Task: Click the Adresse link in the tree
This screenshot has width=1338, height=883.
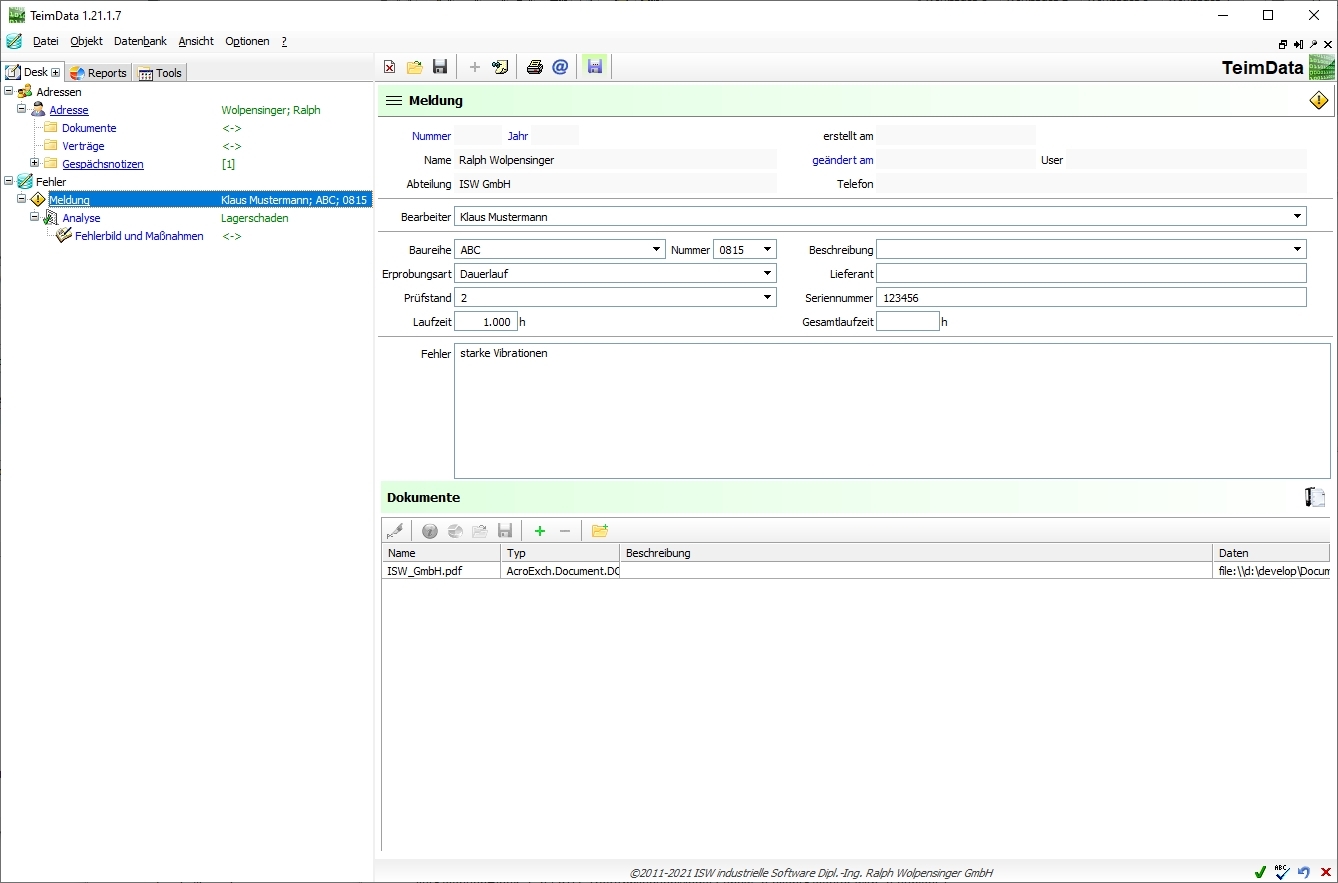Action: pyautogui.click(x=69, y=110)
